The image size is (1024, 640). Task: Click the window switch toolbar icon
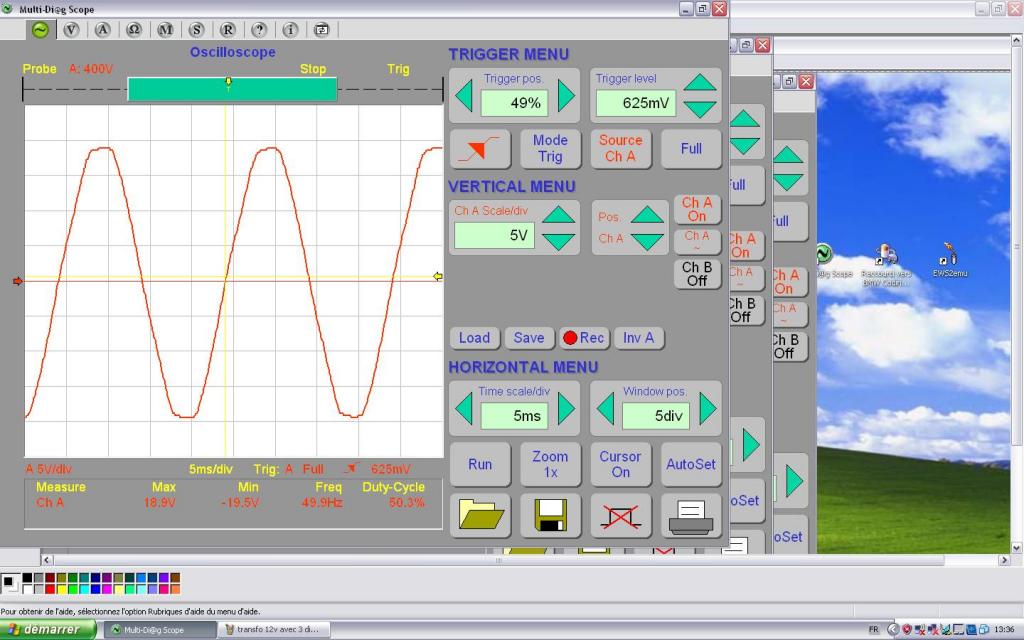point(321,29)
